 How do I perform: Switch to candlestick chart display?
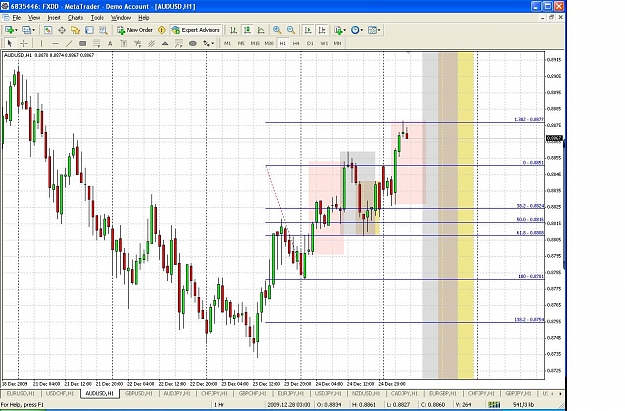247,30
